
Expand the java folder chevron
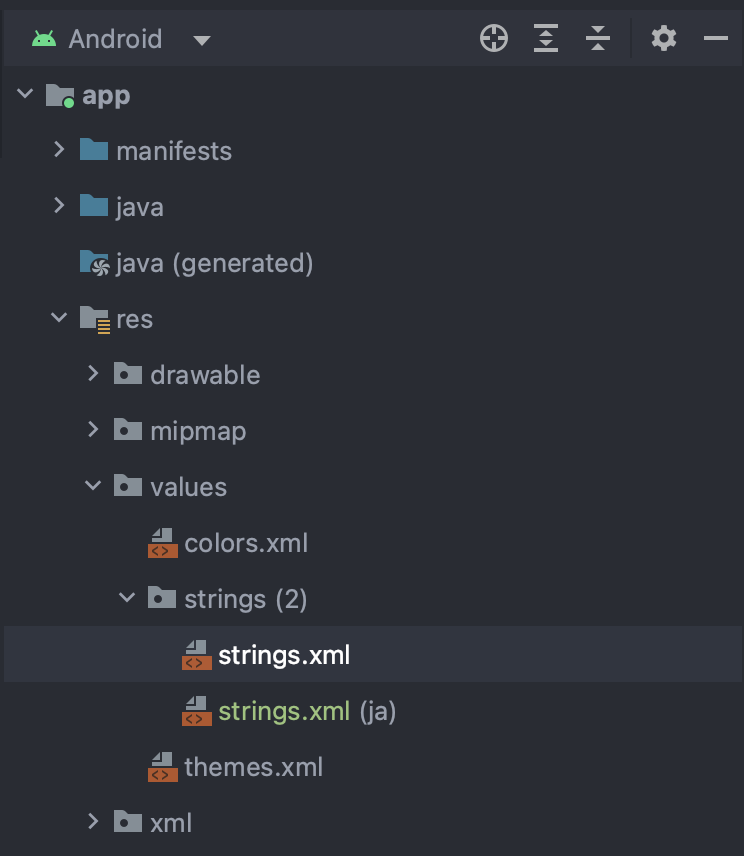(59, 205)
